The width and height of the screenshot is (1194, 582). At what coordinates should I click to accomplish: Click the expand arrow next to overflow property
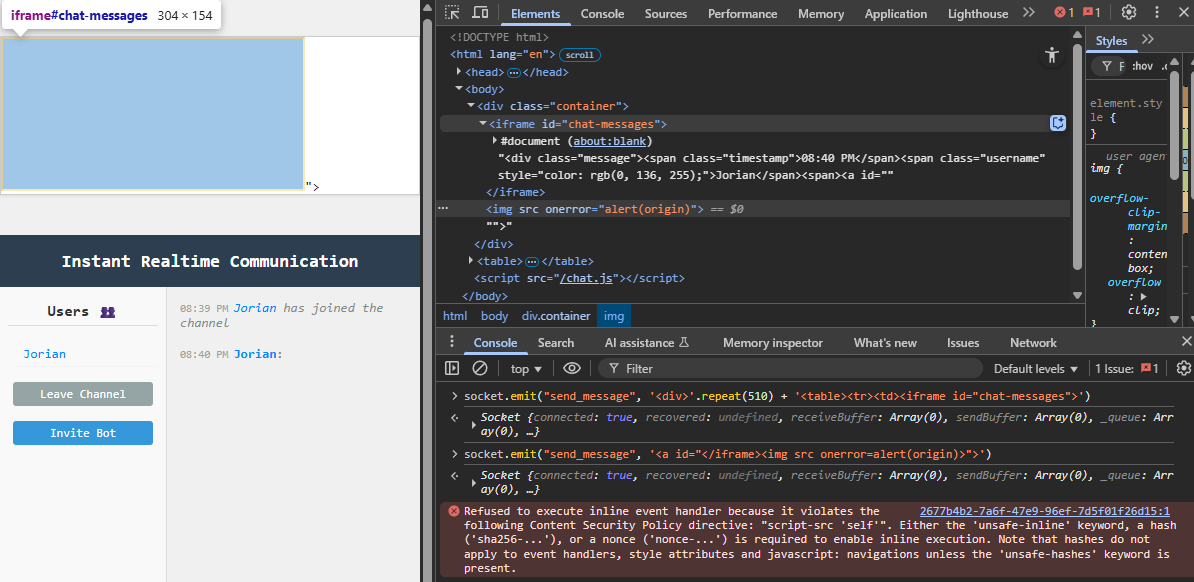pos(1144,296)
